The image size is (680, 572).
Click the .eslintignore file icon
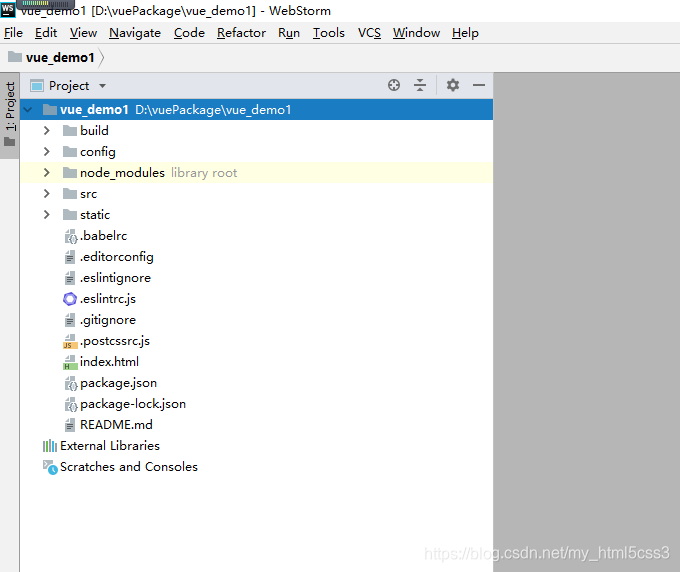tap(69, 278)
